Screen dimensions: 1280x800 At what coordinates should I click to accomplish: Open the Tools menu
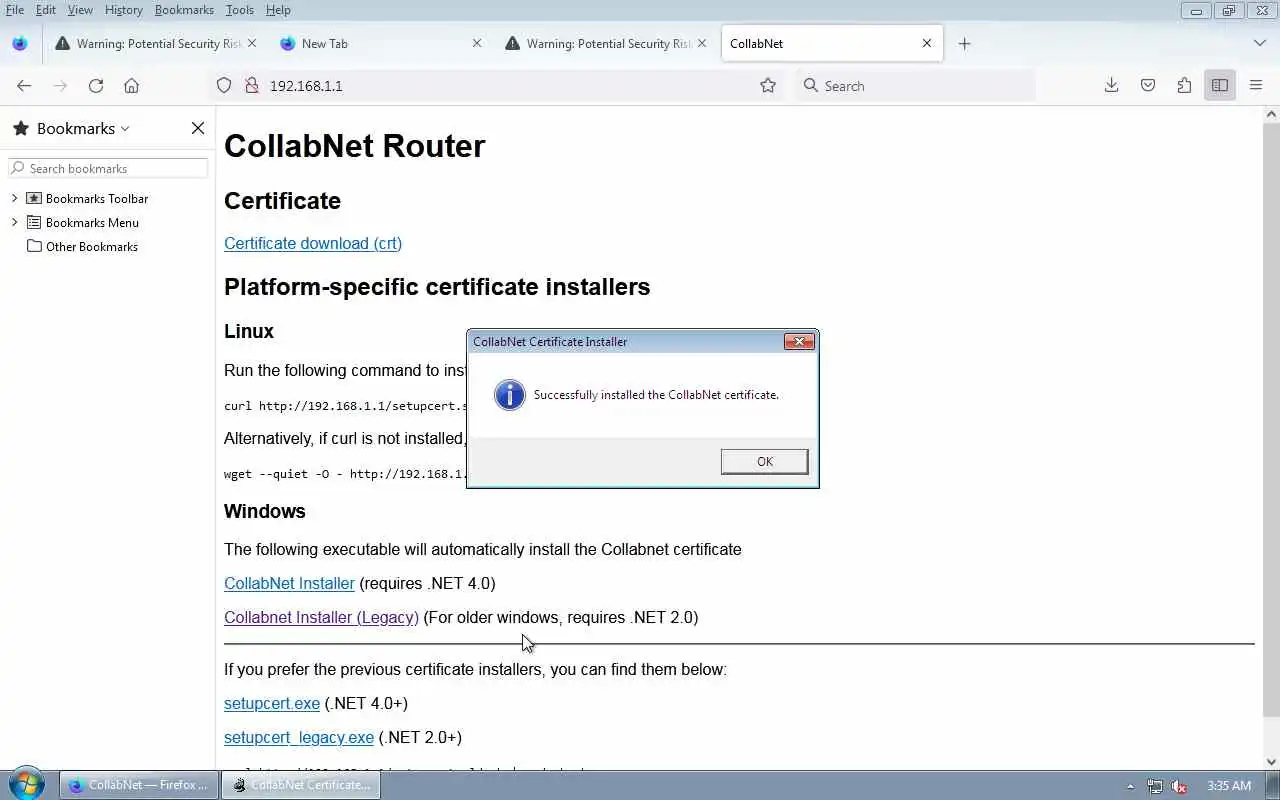pyautogui.click(x=239, y=10)
